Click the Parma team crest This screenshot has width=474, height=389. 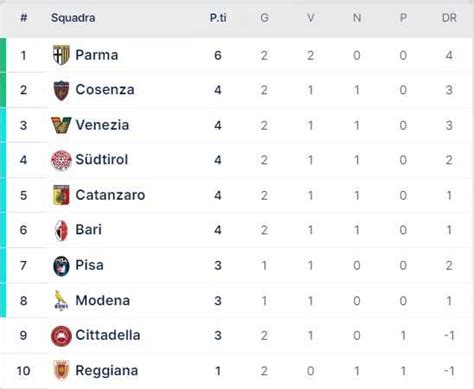click(x=61, y=55)
